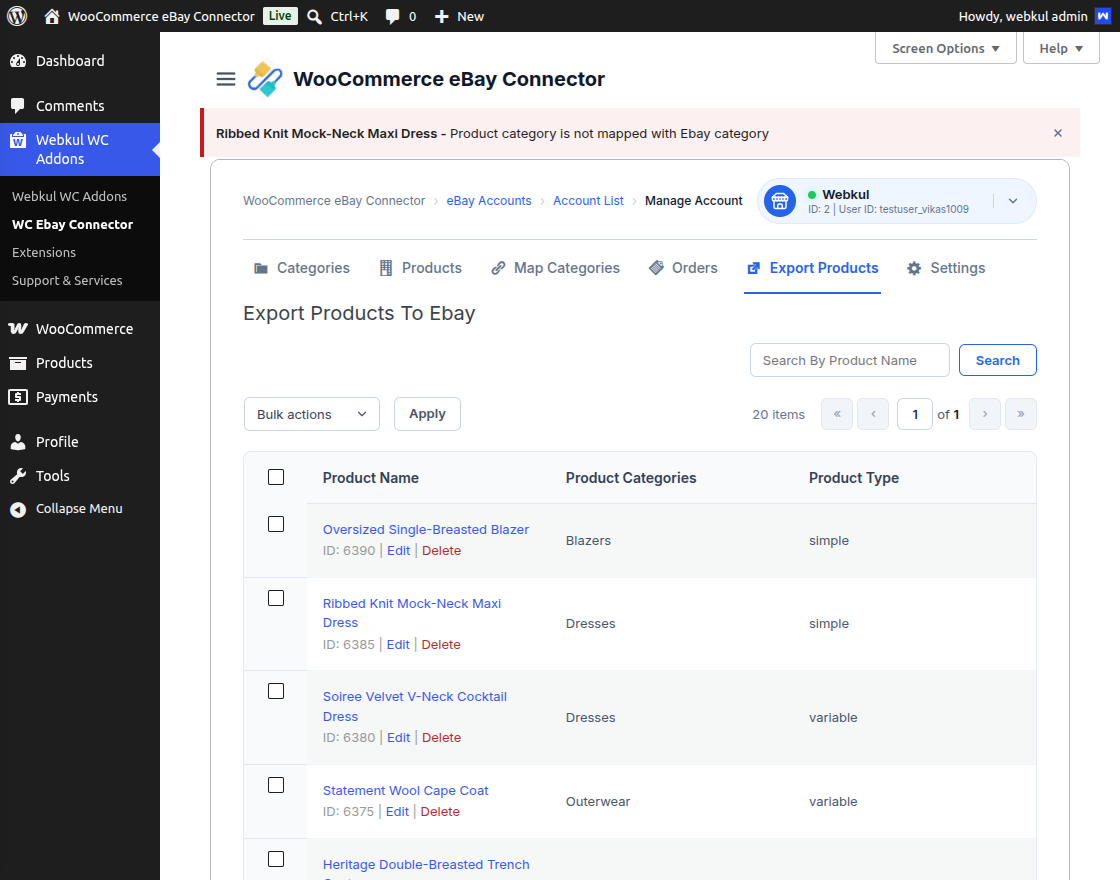Click the Products tab building icon
This screenshot has height=880, width=1120.
pyautogui.click(x=386, y=268)
